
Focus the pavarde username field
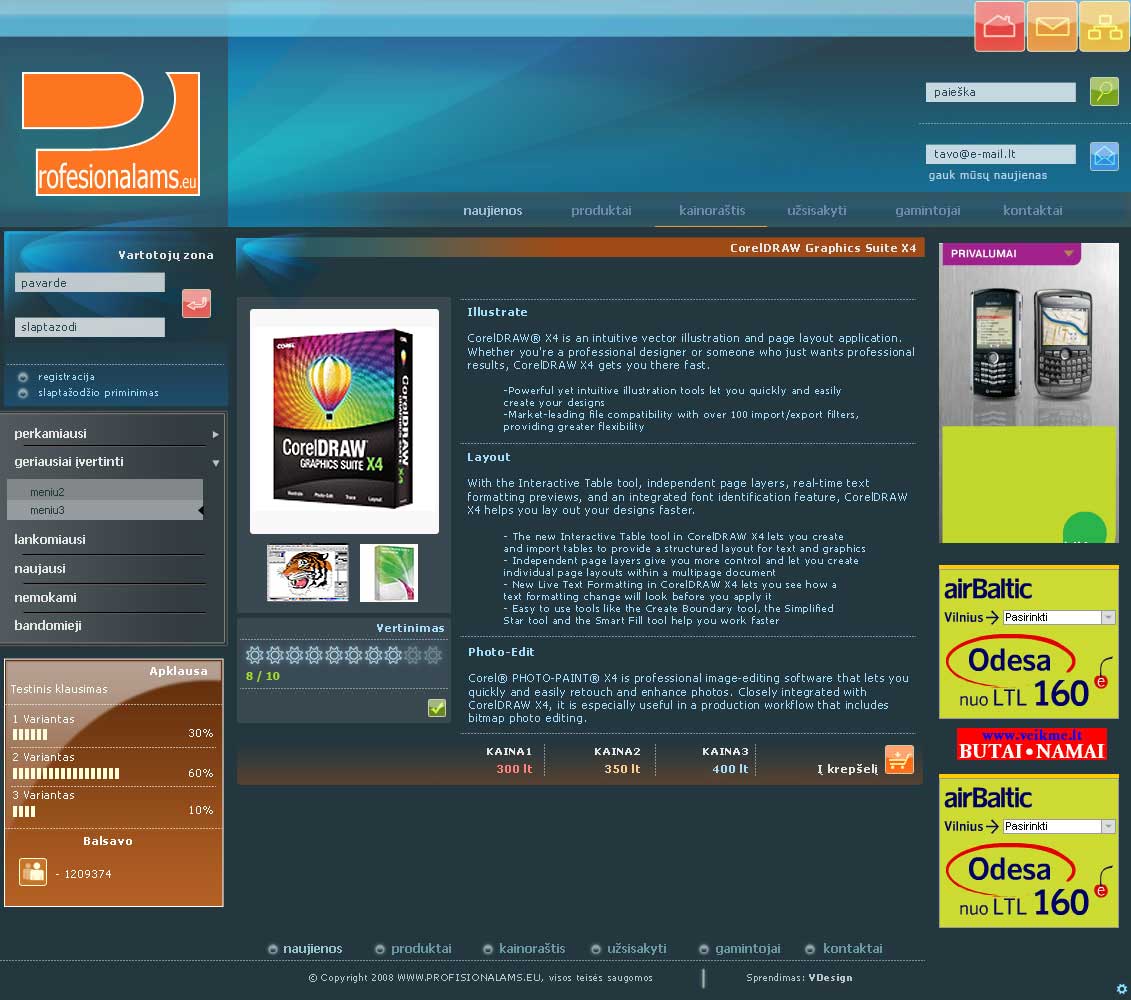[x=89, y=283]
